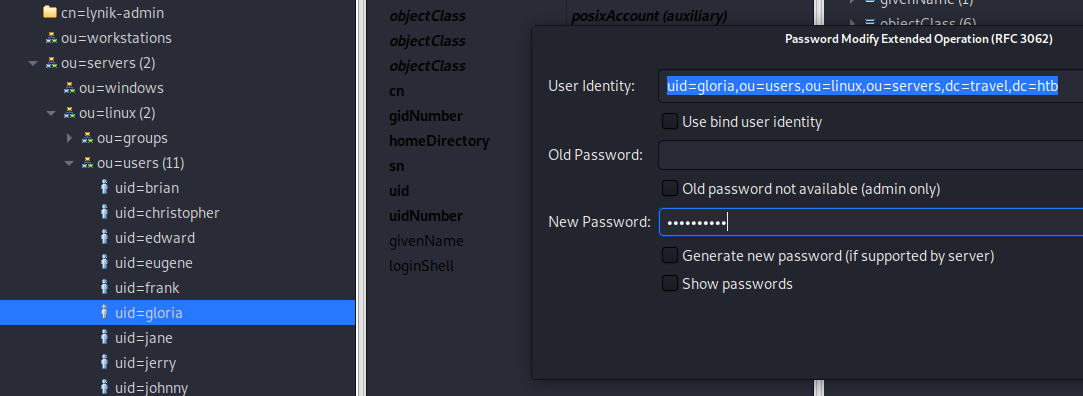The width and height of the screenshot is (1083, 396).
Task: Enable Use bind user identity checkbox
Action: pyautogui.click(x=669, y=122)
